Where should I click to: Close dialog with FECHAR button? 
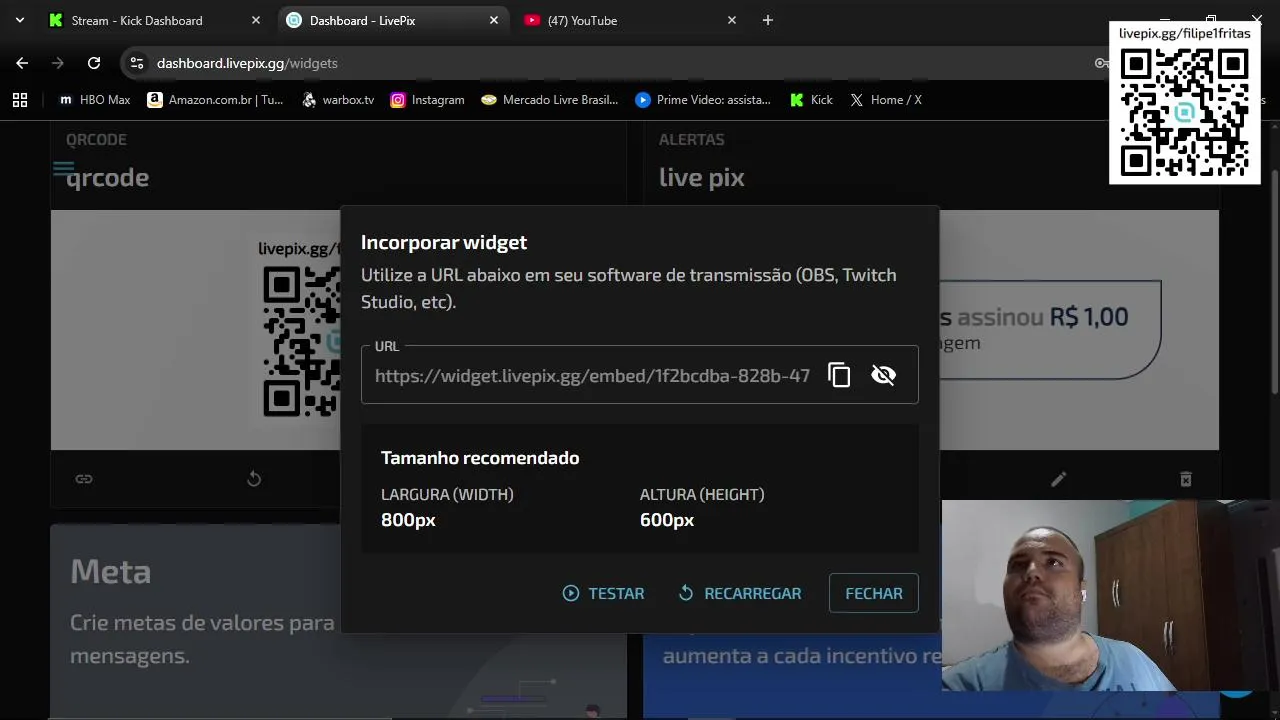click(874, 593)
